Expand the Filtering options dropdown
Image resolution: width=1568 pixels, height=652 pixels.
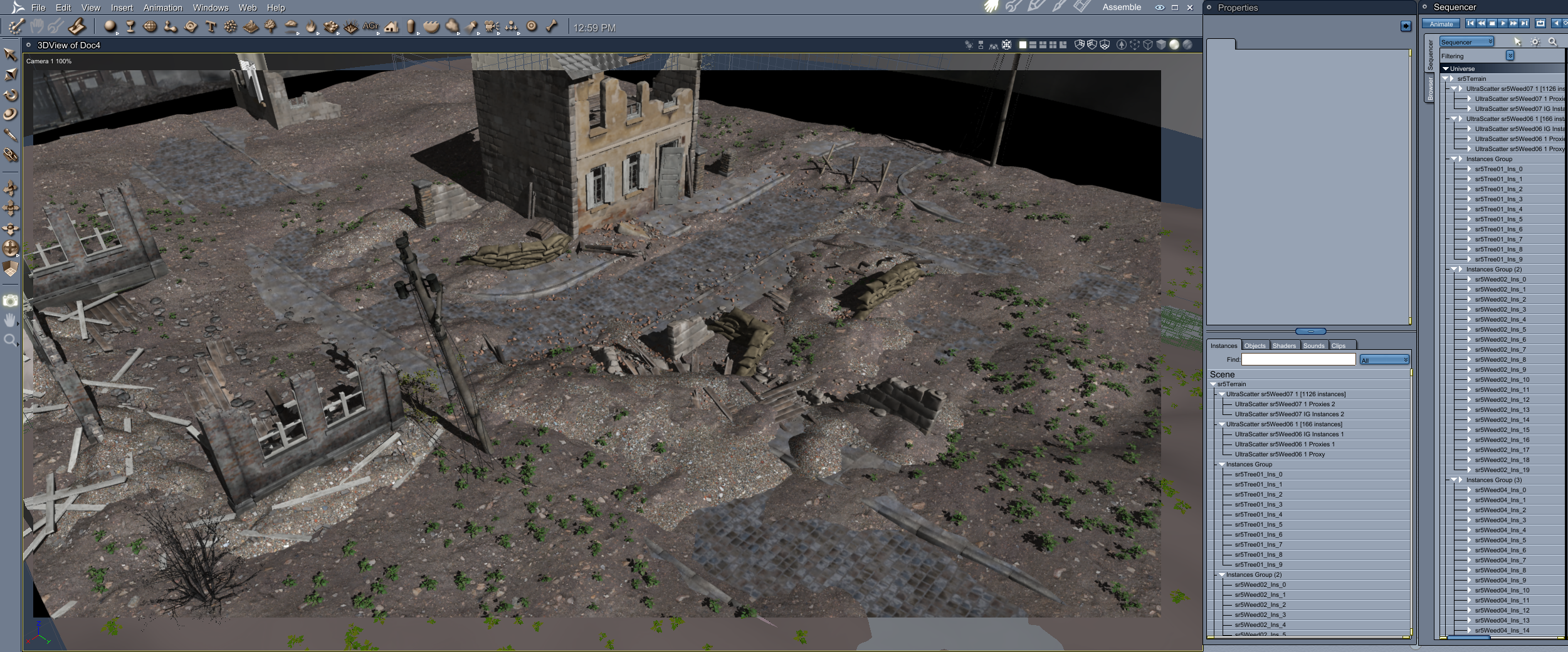tap(1510, 56)
